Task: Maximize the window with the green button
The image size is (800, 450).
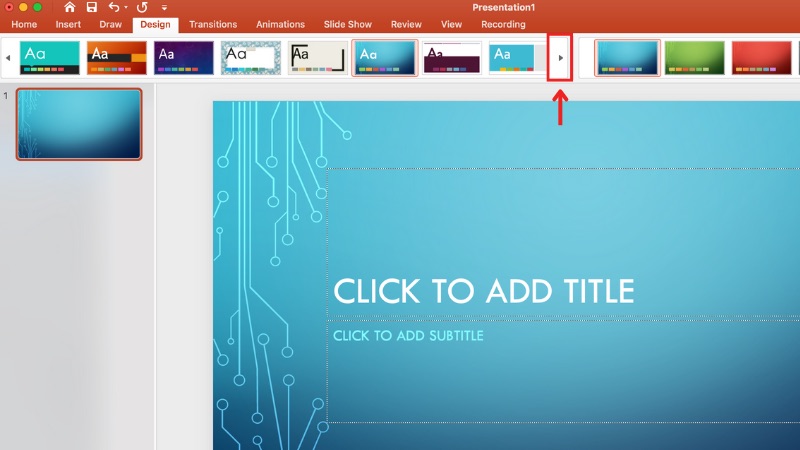Action: (x=37, y=7)
